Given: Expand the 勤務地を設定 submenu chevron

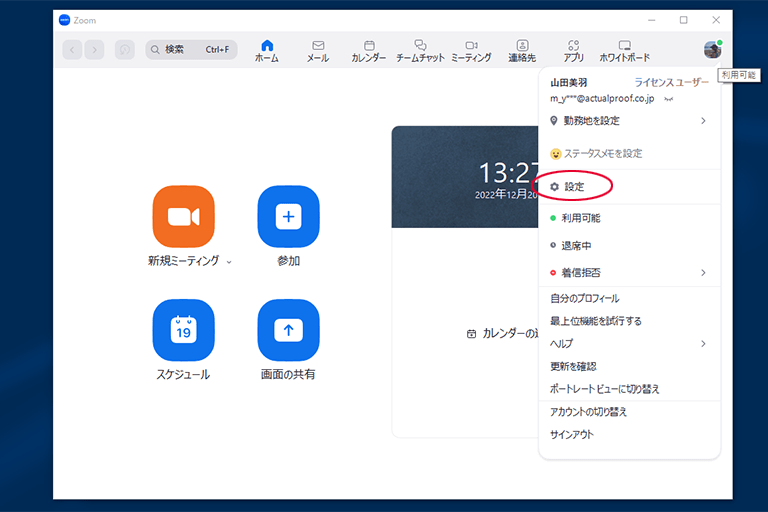Looking at the screenshot, I should pos(703,121).
